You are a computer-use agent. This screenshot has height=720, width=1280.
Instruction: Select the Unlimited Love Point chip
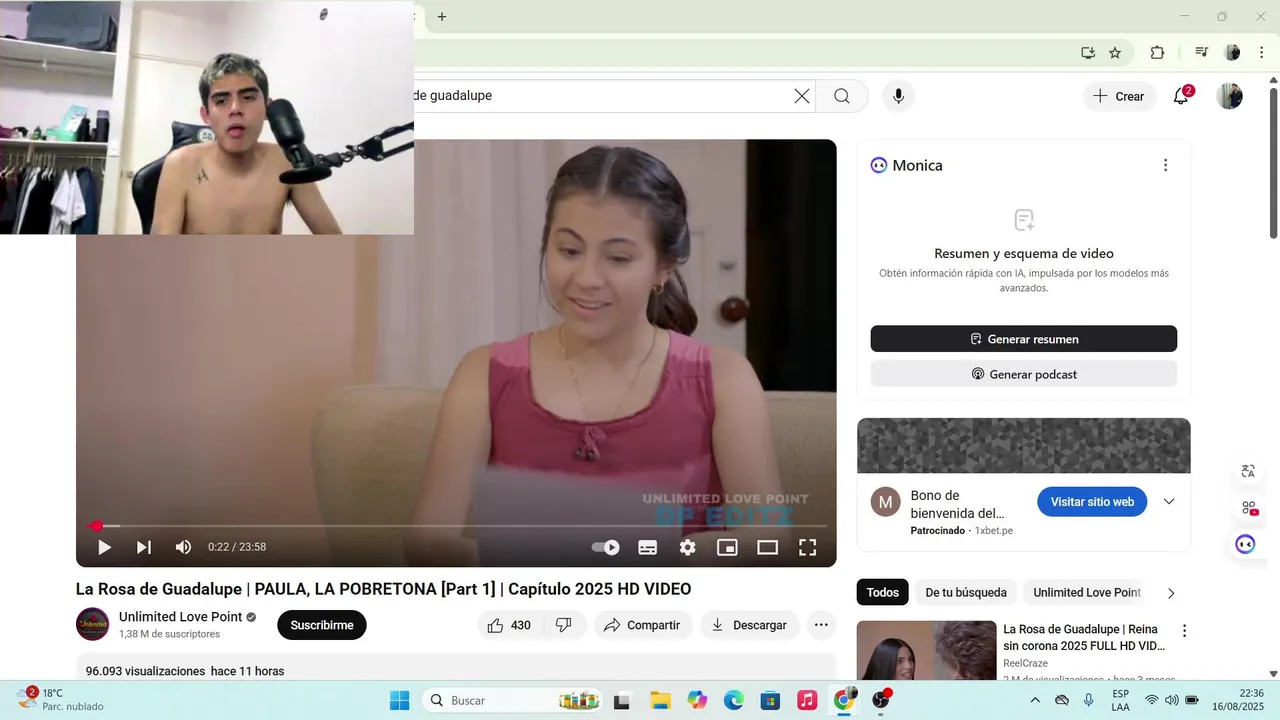coord(1087,592)
